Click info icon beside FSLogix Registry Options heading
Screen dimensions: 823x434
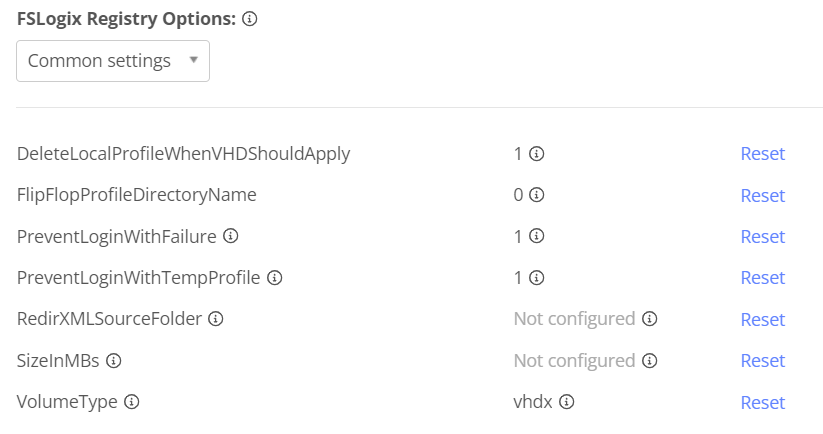250,19
